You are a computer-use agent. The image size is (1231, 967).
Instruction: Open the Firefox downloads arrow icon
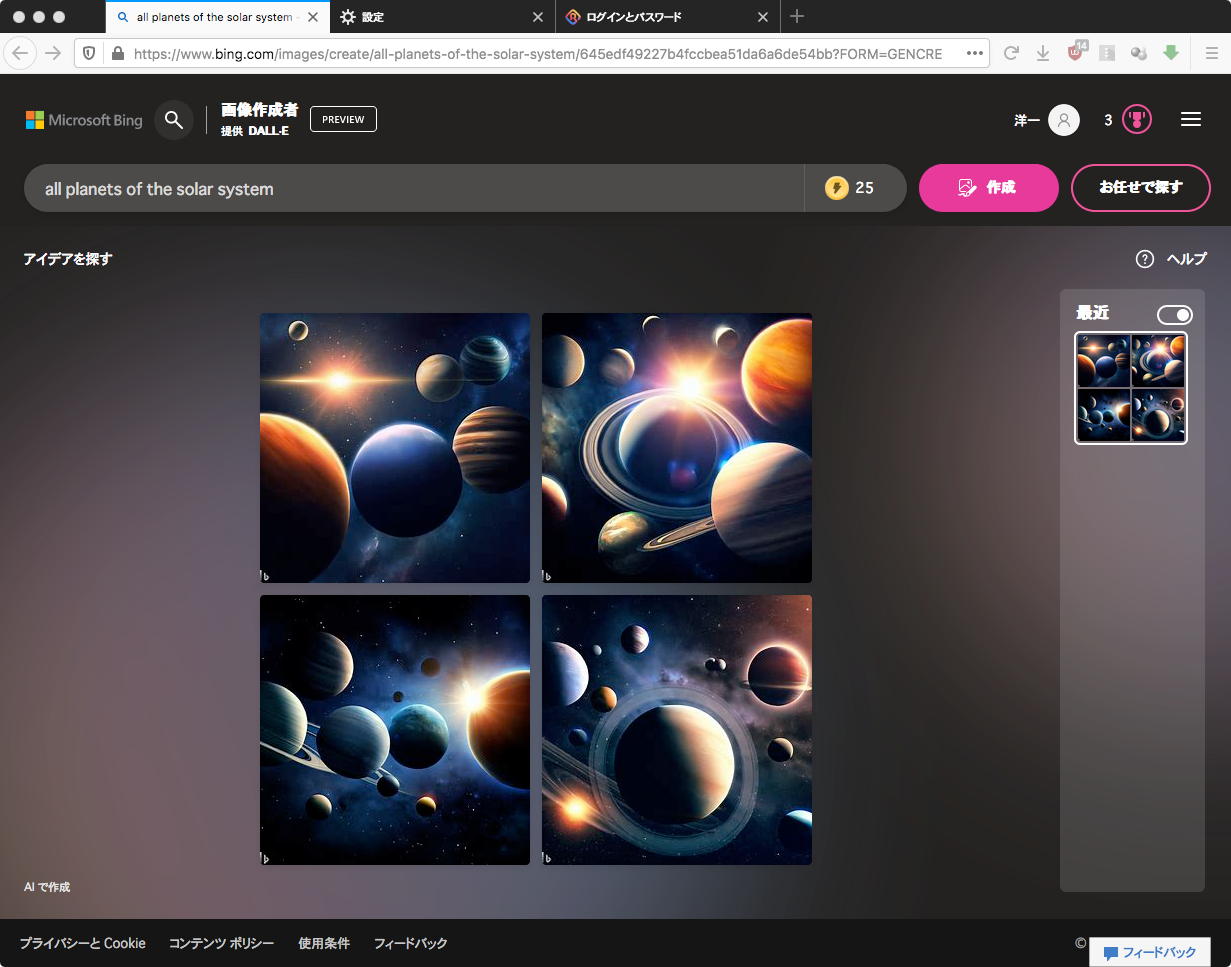(x=1043, y=54)
